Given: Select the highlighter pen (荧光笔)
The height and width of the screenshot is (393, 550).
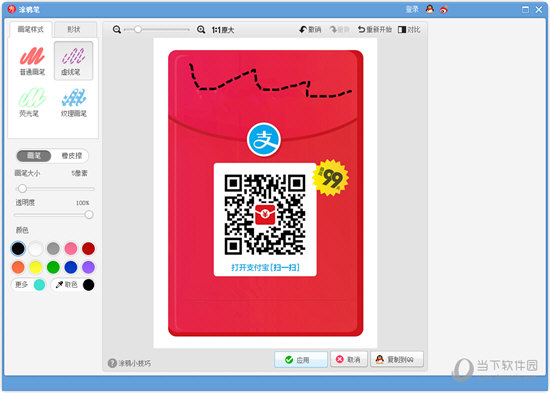Looking at the screenshot, I should (32, 102).
